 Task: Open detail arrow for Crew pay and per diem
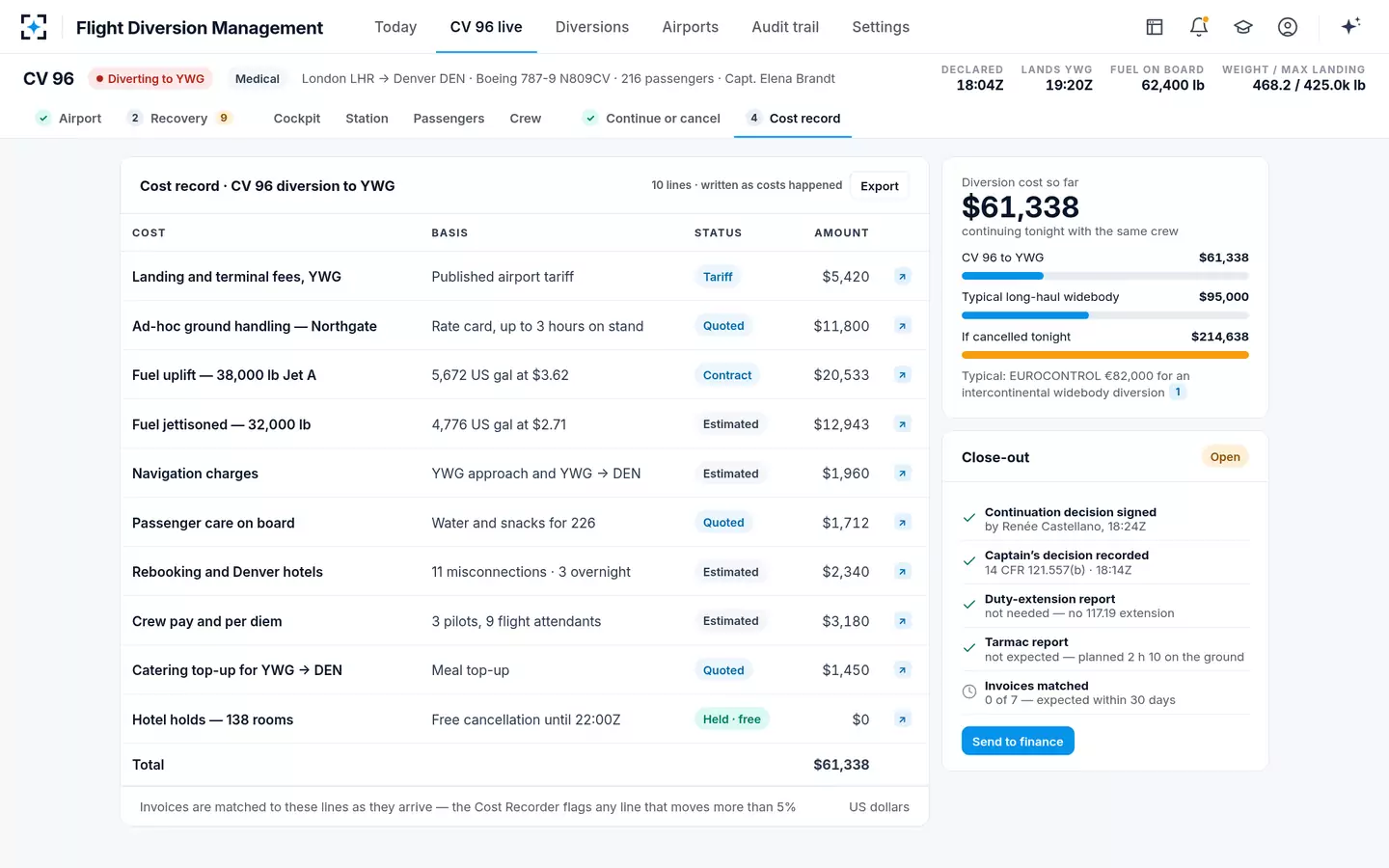point(903,621)
